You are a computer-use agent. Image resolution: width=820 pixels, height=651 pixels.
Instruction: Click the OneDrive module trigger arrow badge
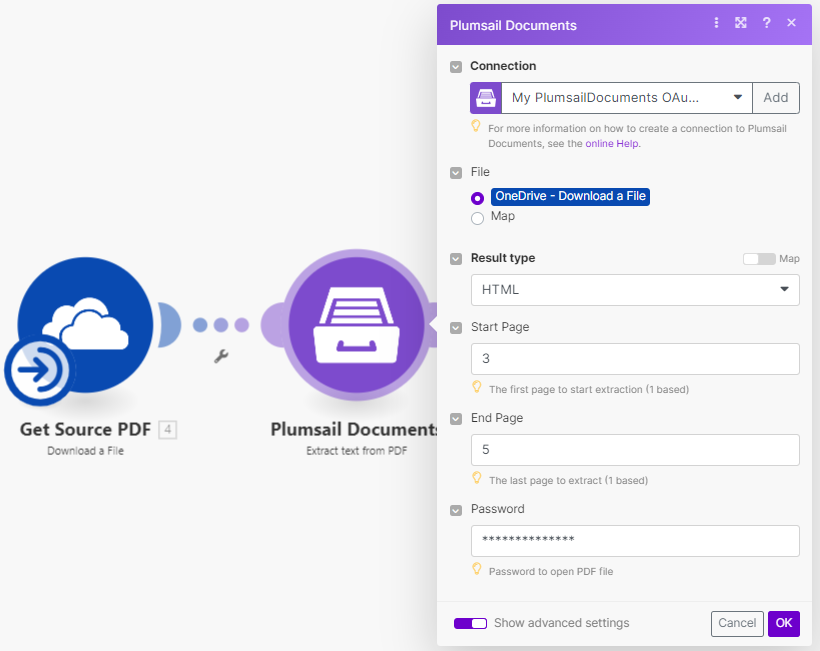[x=39, y=370]
